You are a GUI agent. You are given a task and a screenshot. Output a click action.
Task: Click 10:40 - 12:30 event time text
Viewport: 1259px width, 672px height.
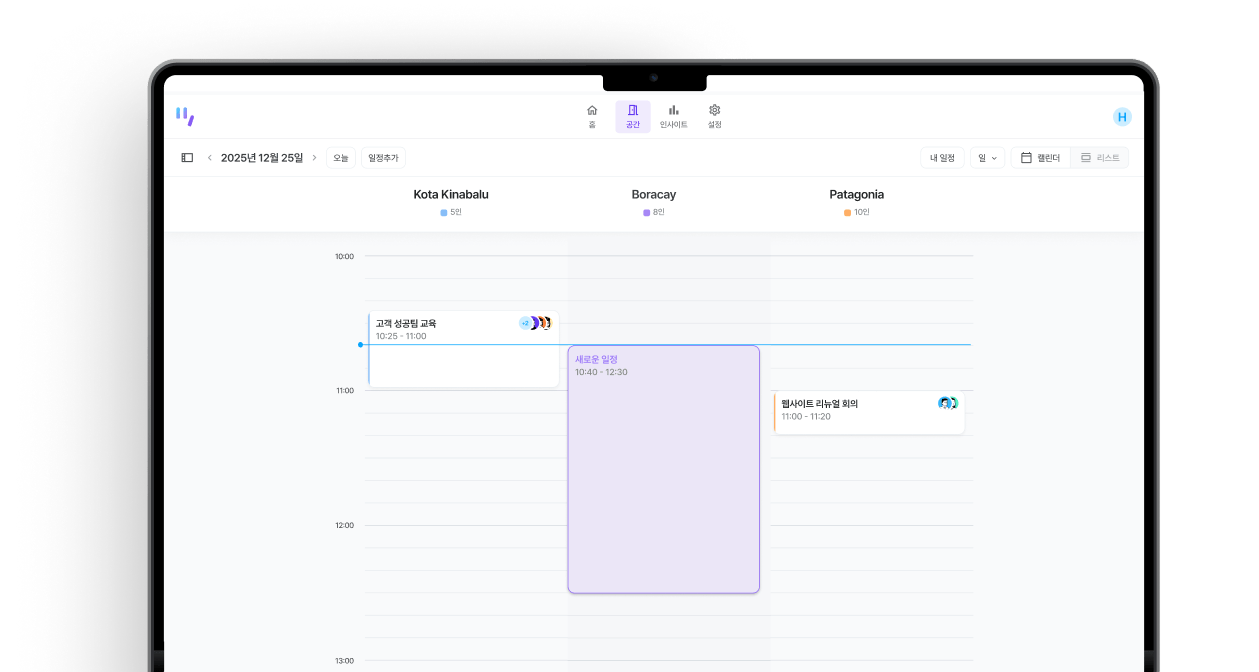[601, 372]
